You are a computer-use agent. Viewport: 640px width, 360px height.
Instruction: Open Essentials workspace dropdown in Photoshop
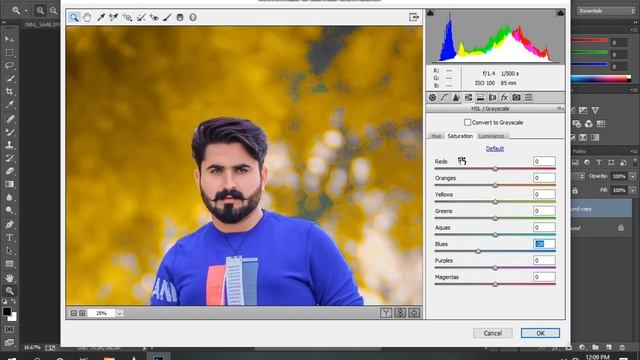pyautogui.click(x=606, y=11)
